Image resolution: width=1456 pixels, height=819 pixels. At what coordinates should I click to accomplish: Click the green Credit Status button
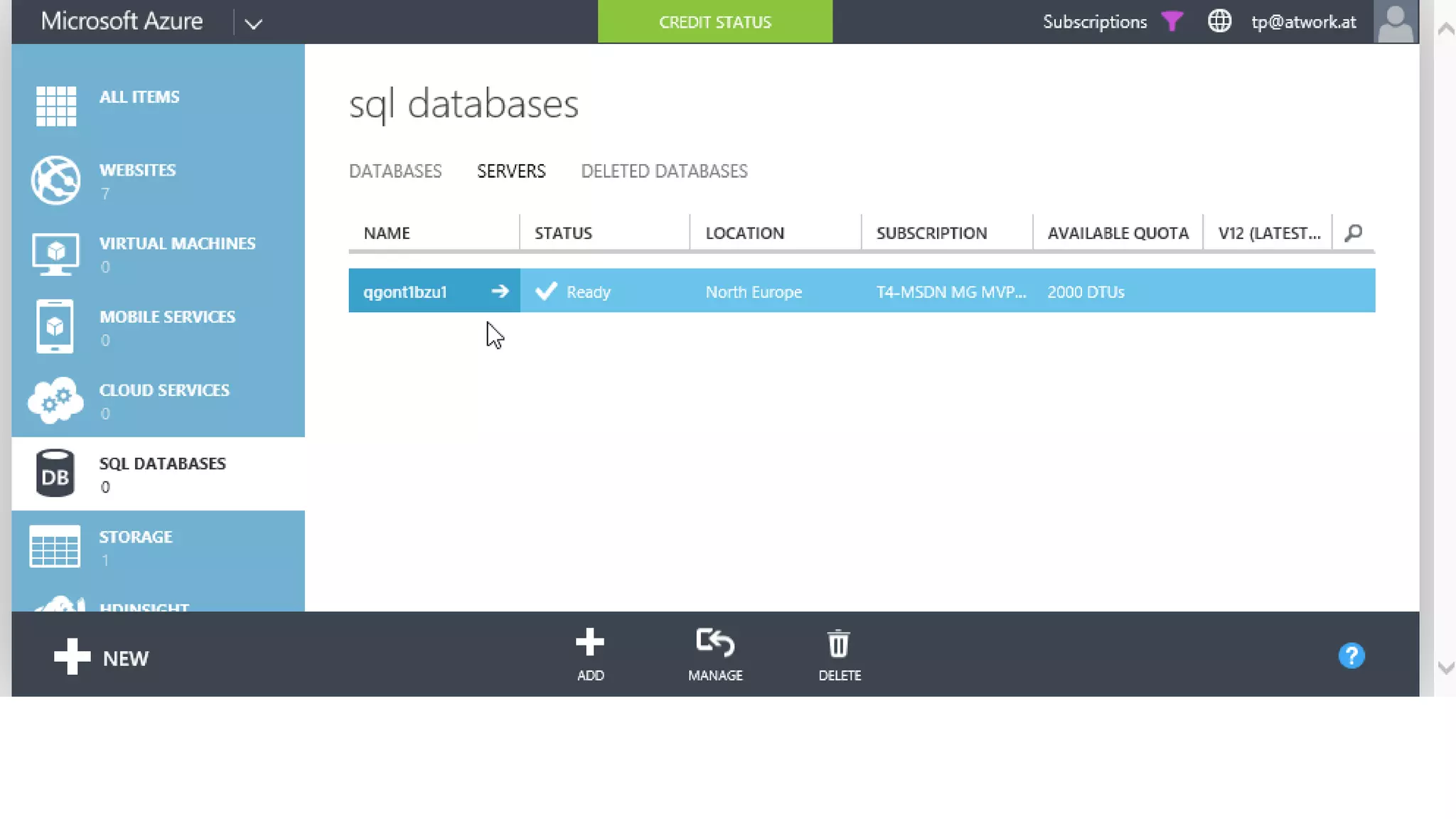coord(714,22)
